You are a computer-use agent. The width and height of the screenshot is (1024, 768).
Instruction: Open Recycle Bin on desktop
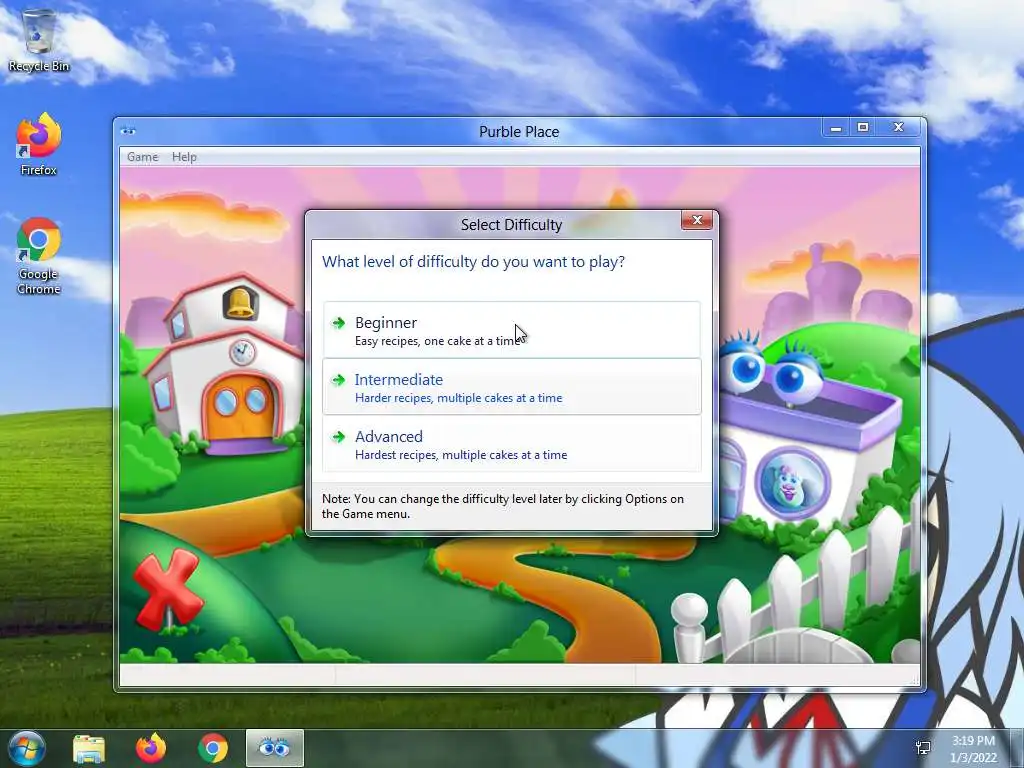click(x=39, y=40)
